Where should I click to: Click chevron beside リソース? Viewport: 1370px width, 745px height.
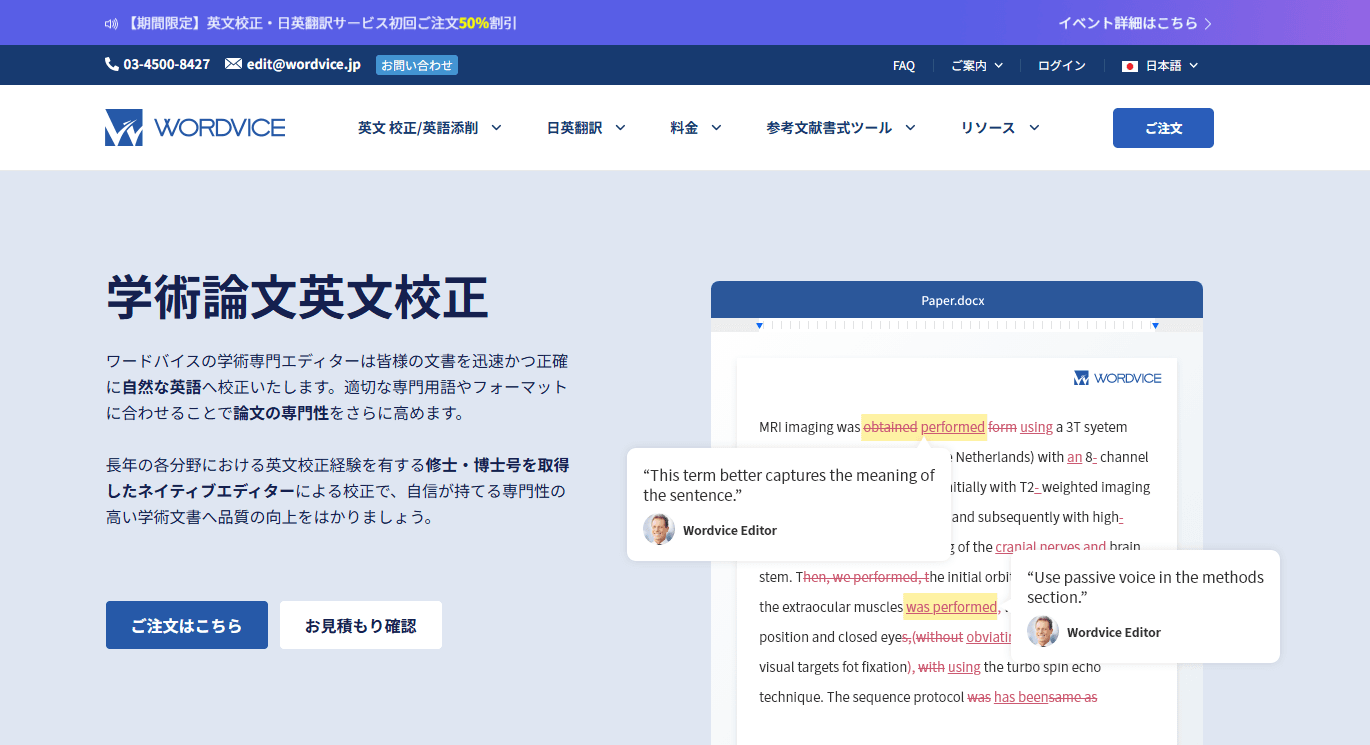click(1034, 128)
